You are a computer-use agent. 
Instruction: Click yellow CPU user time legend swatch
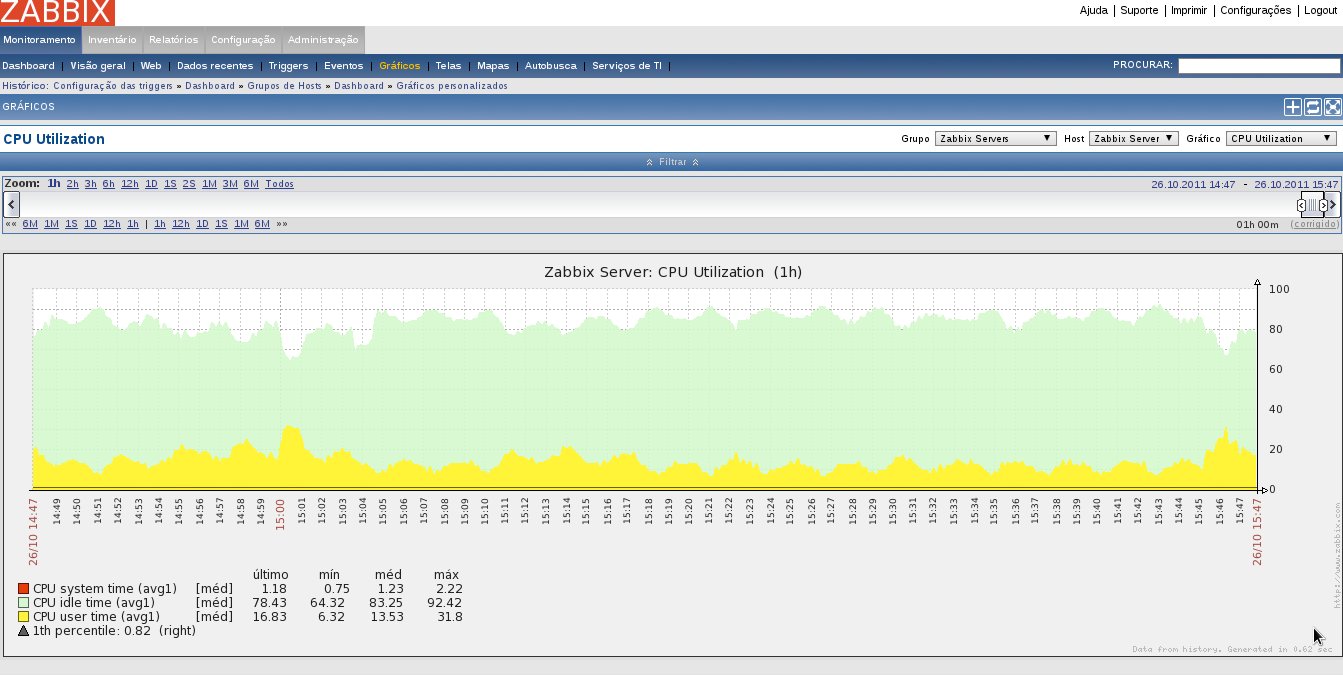[24, 617]
